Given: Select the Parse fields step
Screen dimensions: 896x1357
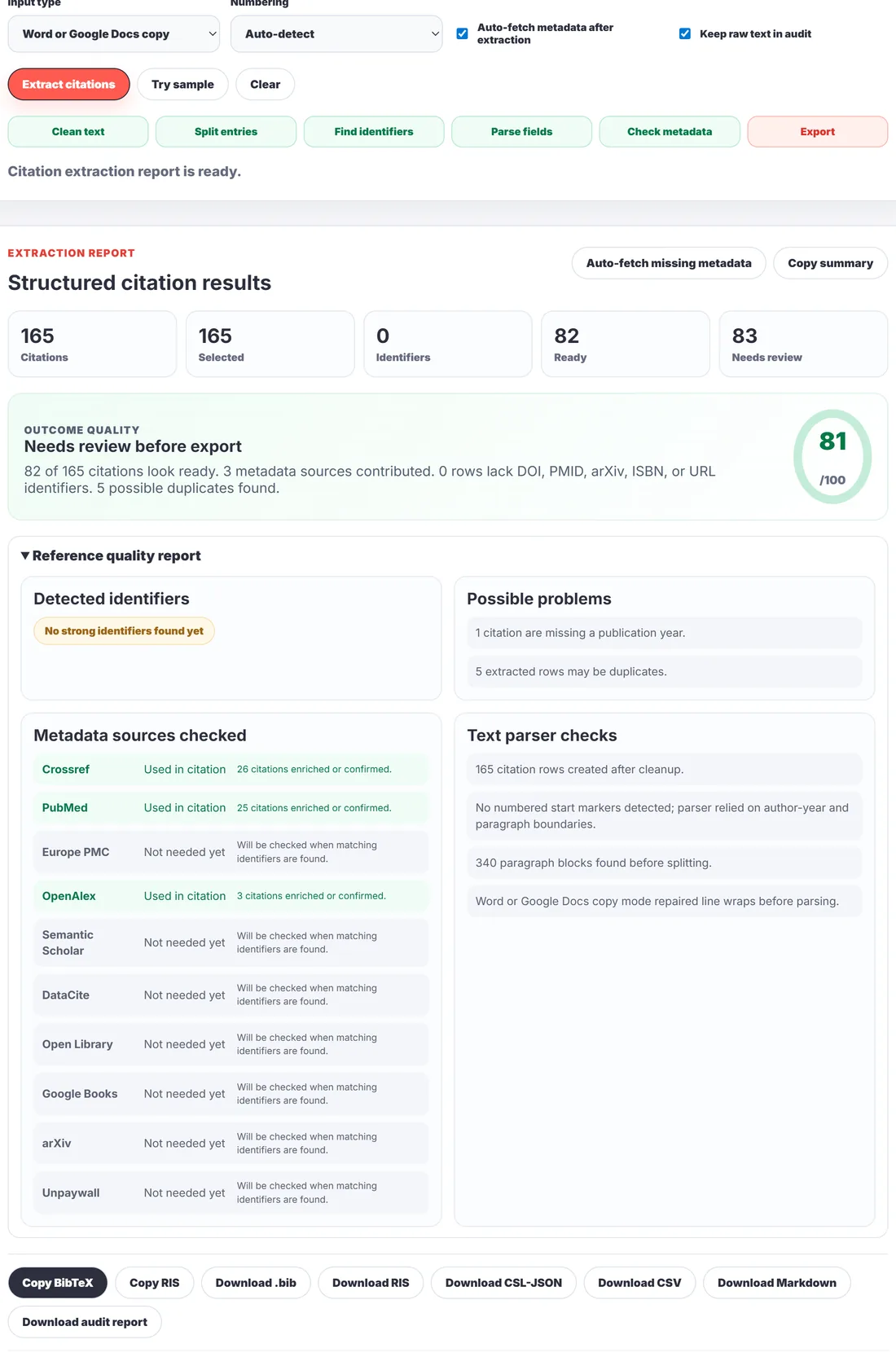Looking at the screenshot, I should [521, 132].
